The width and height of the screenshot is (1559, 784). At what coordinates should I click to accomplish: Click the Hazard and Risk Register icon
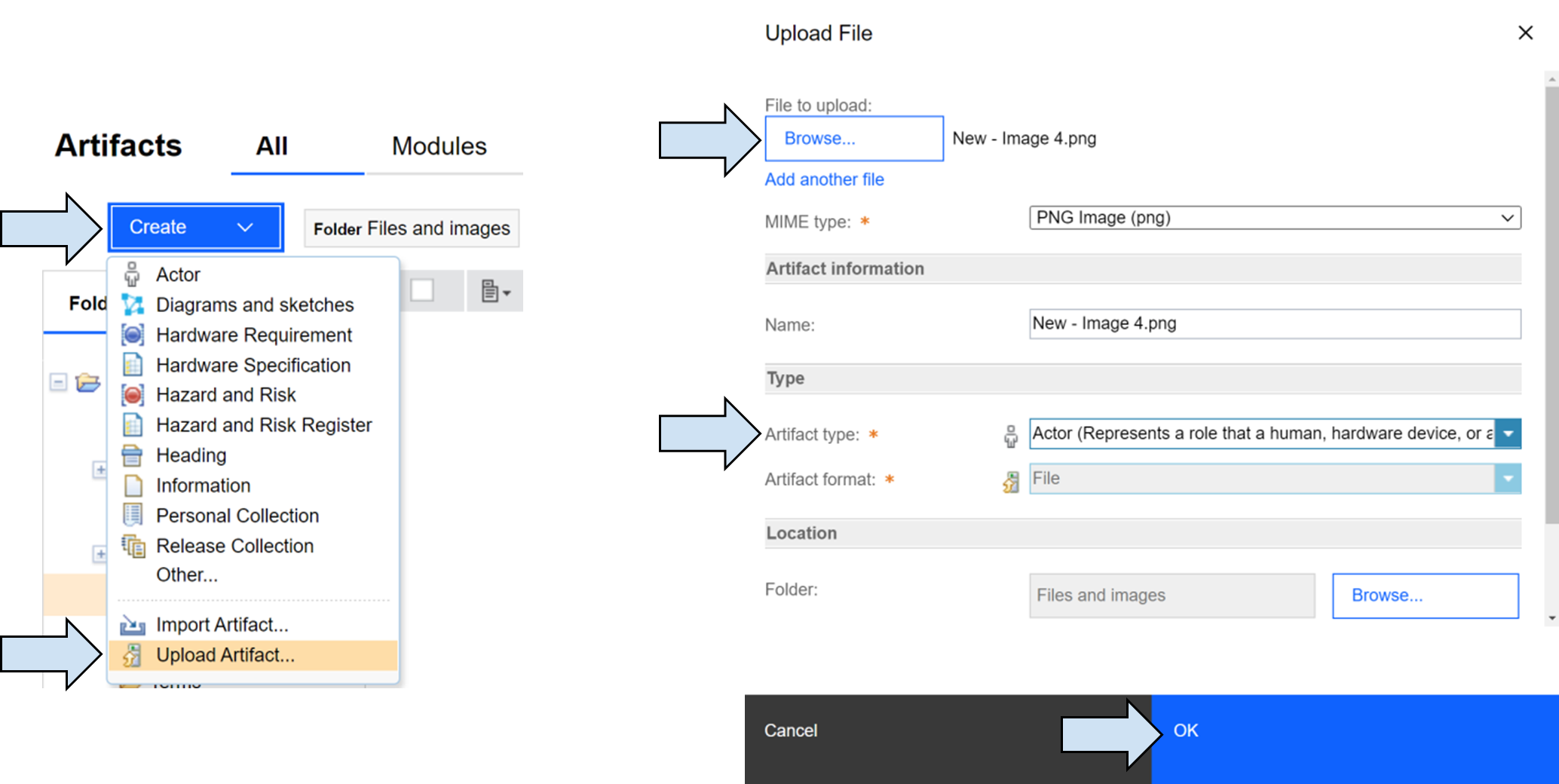(x=133, y=425)
